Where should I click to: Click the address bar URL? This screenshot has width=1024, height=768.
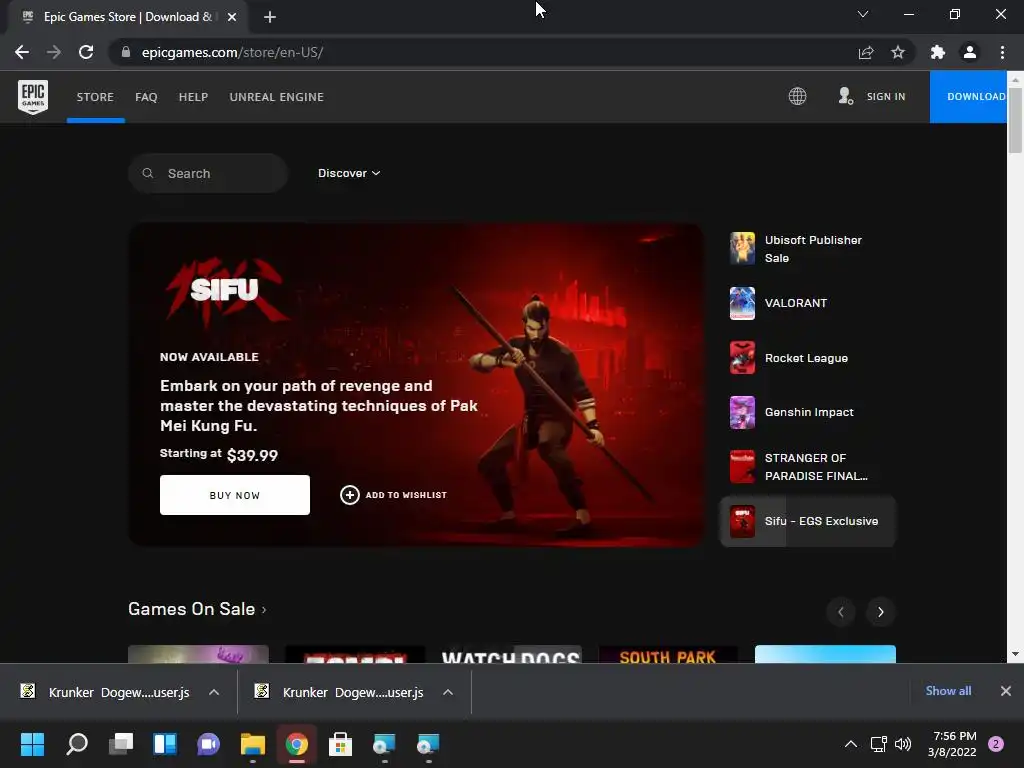pos(232,52)
